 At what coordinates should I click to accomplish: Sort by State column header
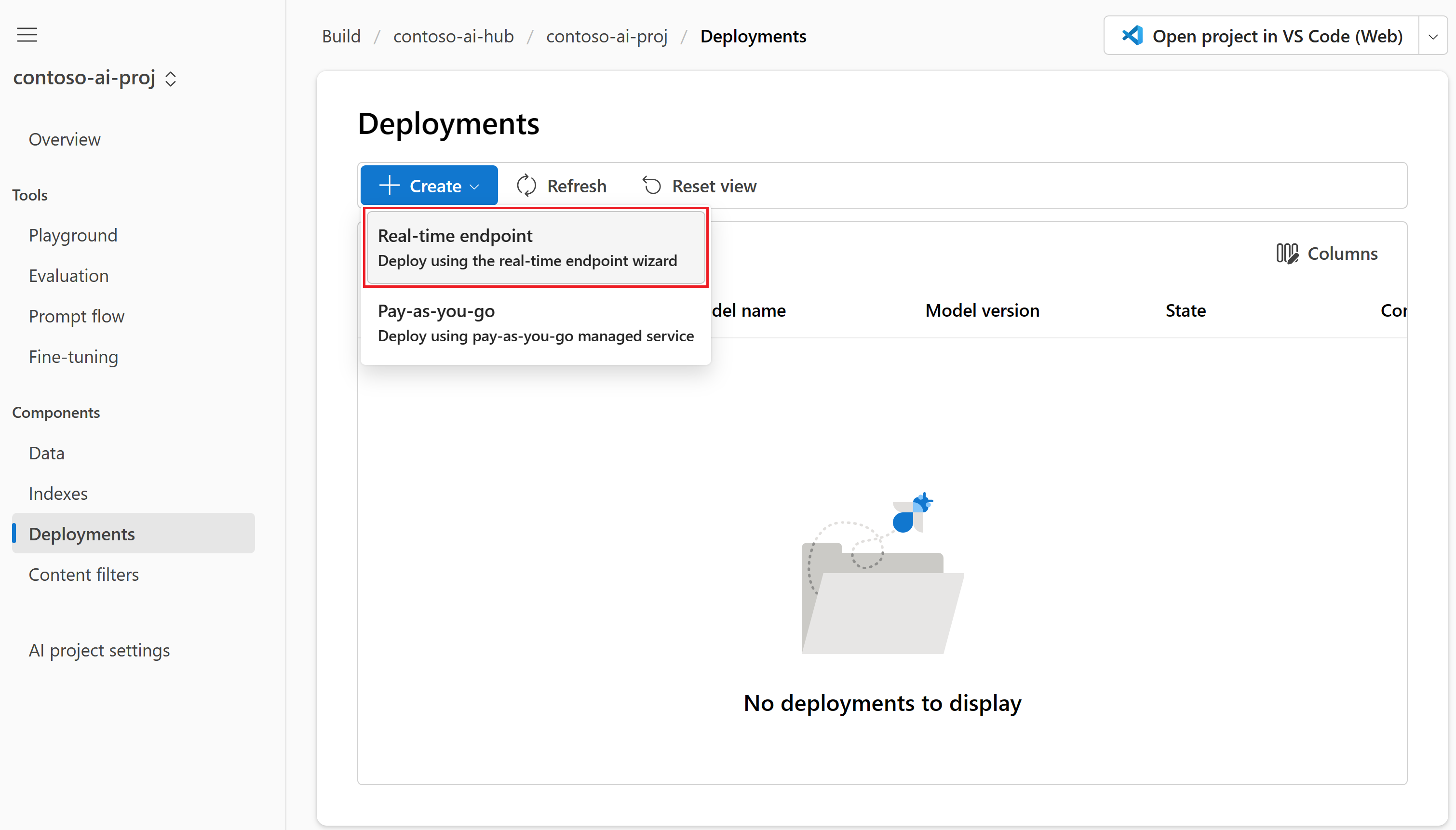click(1185, 310)
